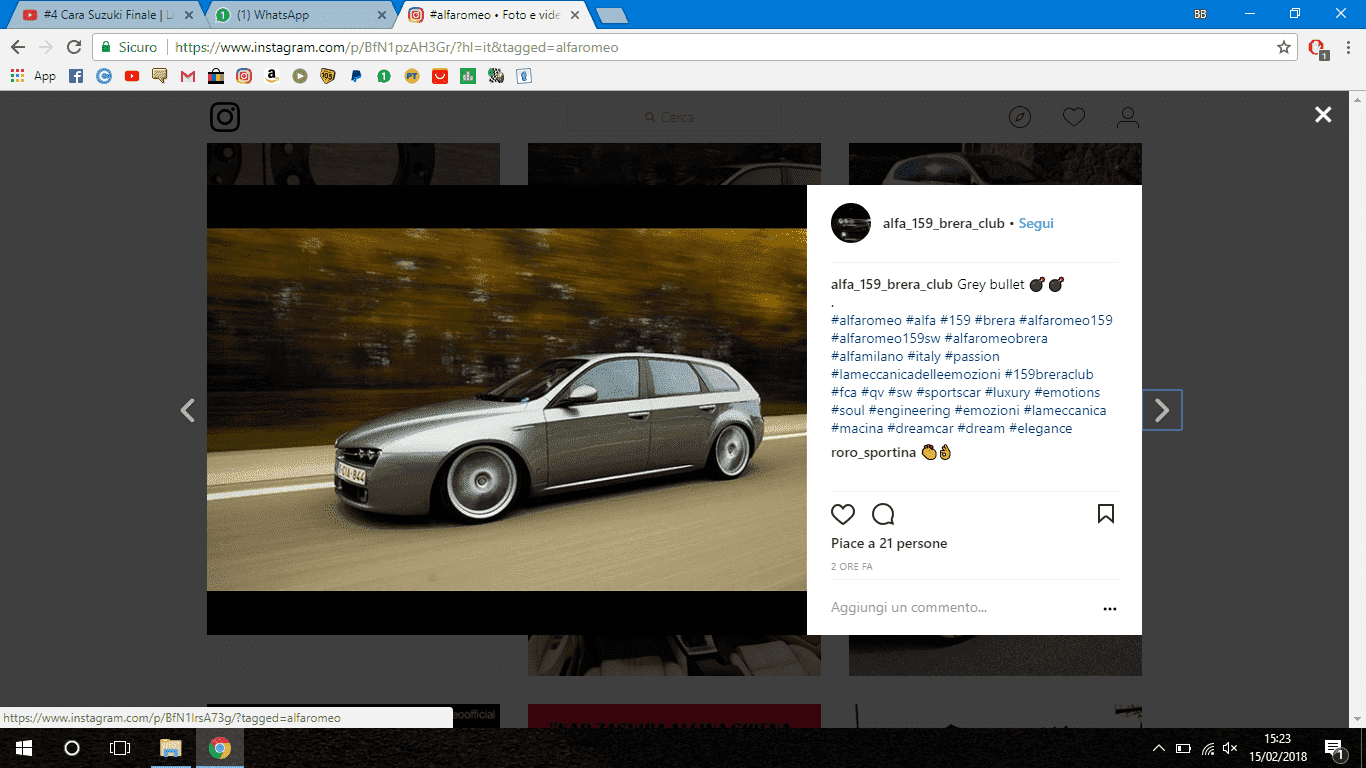The height and width of the screenshot is (768, 1366).
Task: Open the comment bubble icon on the post
Action: [883, 514]
